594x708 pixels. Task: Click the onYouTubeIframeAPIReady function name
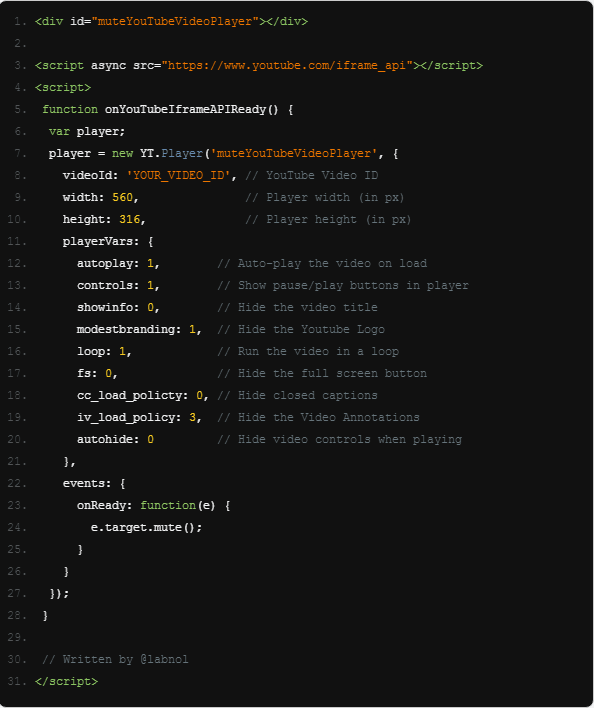click(185, 109)
